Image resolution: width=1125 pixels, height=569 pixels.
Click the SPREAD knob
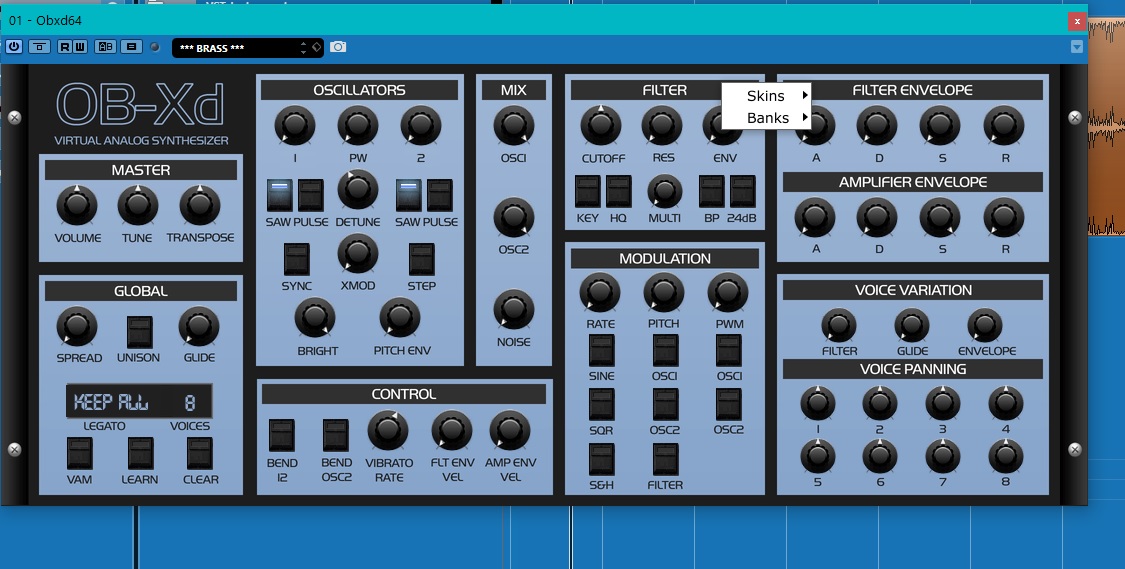pyautogui.click(x=77, y=326)
